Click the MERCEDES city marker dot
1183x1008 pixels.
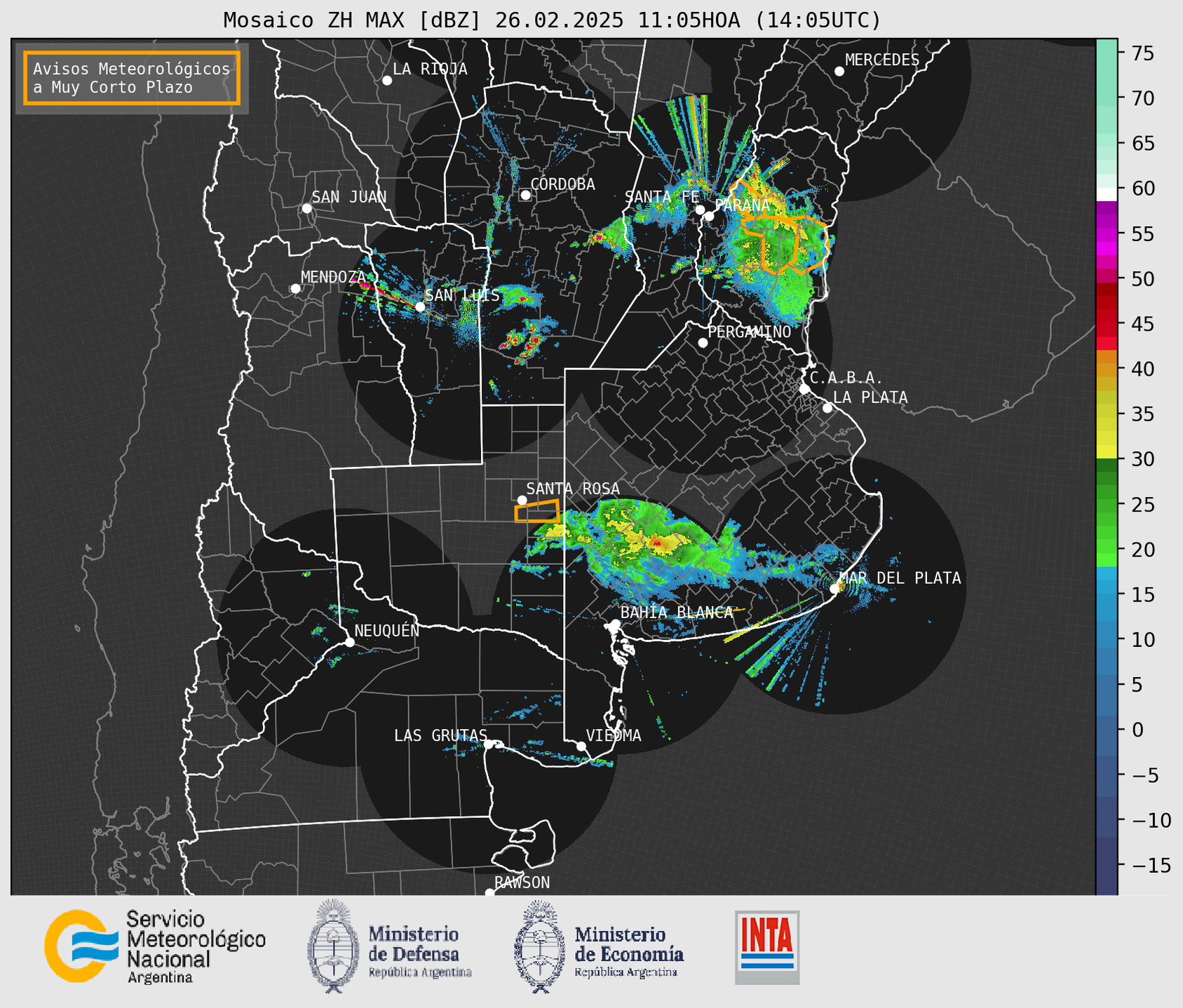839,71
